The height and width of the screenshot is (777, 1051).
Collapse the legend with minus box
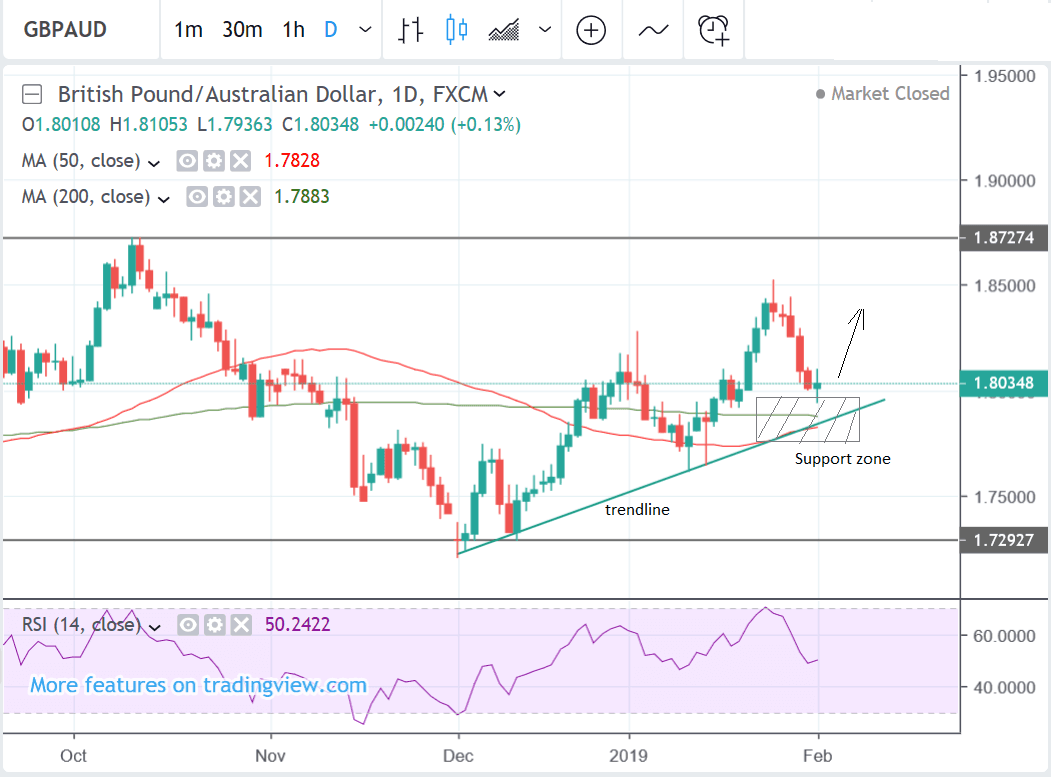coord(33,95)
